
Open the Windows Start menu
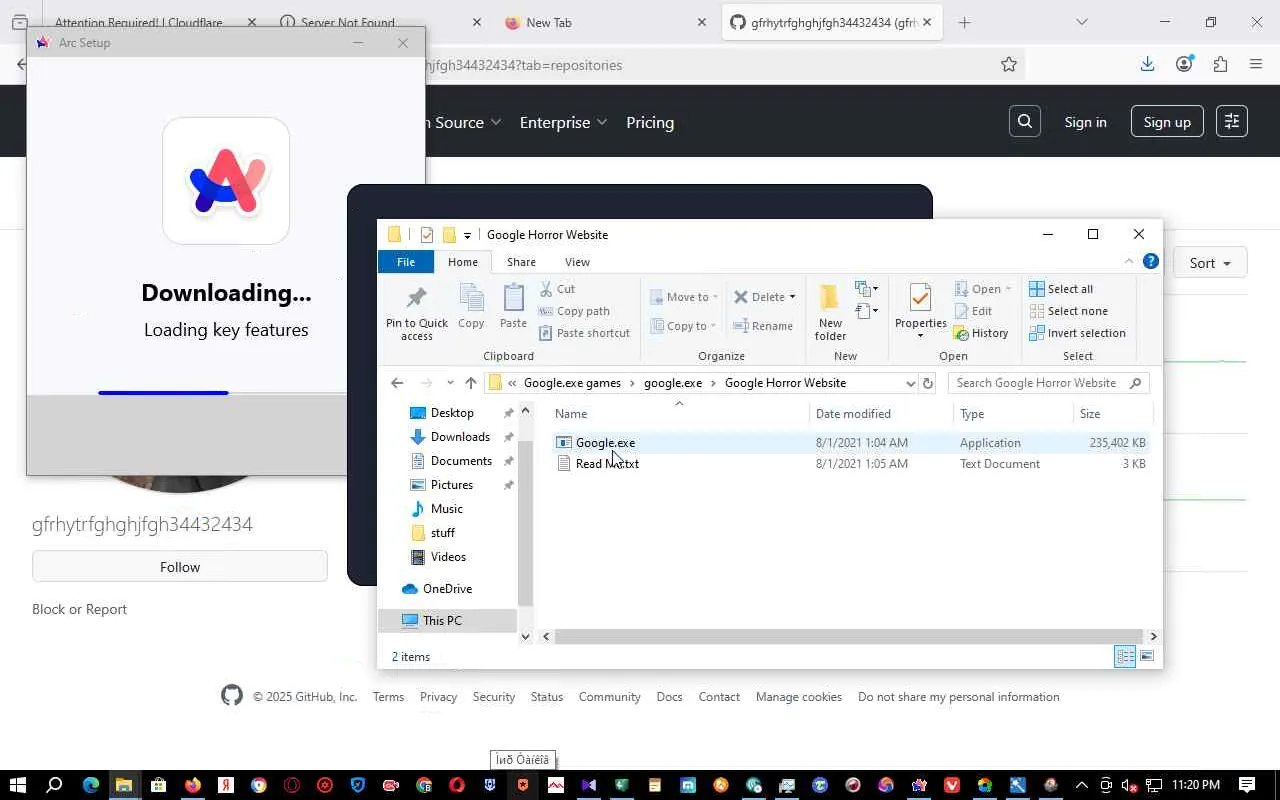tap(17, 785)
